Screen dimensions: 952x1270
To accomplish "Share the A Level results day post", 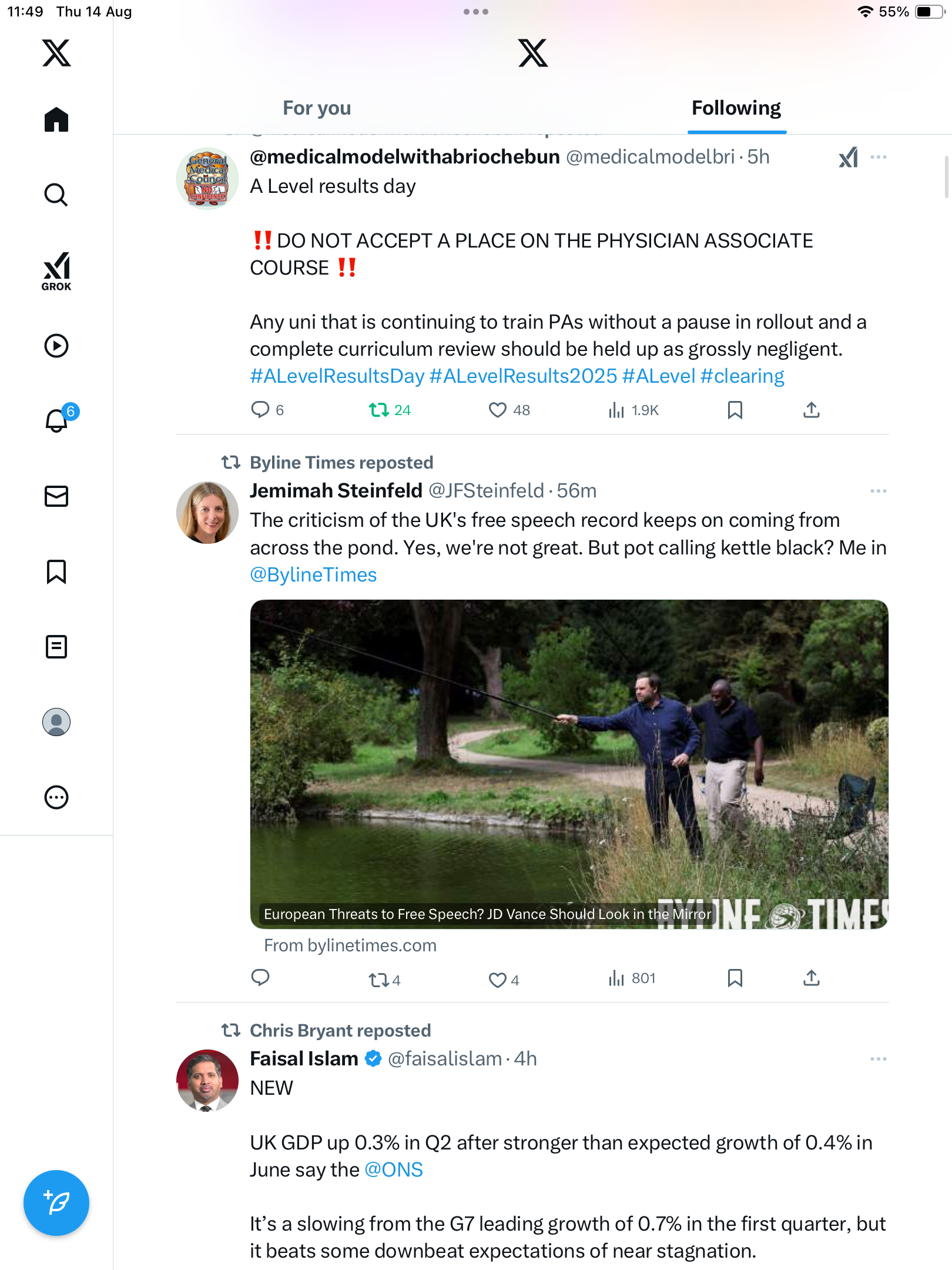I will 811,410.
